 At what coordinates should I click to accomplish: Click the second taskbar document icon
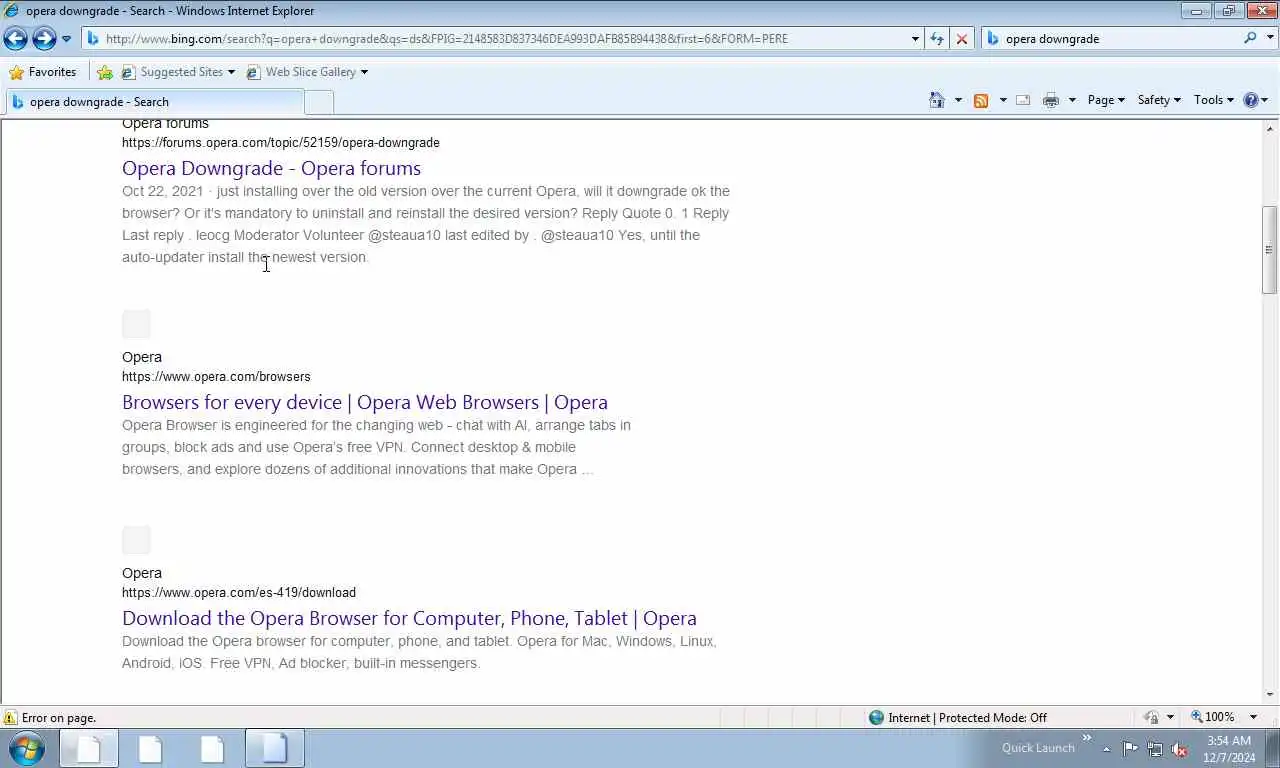click(x=150, y=748)
